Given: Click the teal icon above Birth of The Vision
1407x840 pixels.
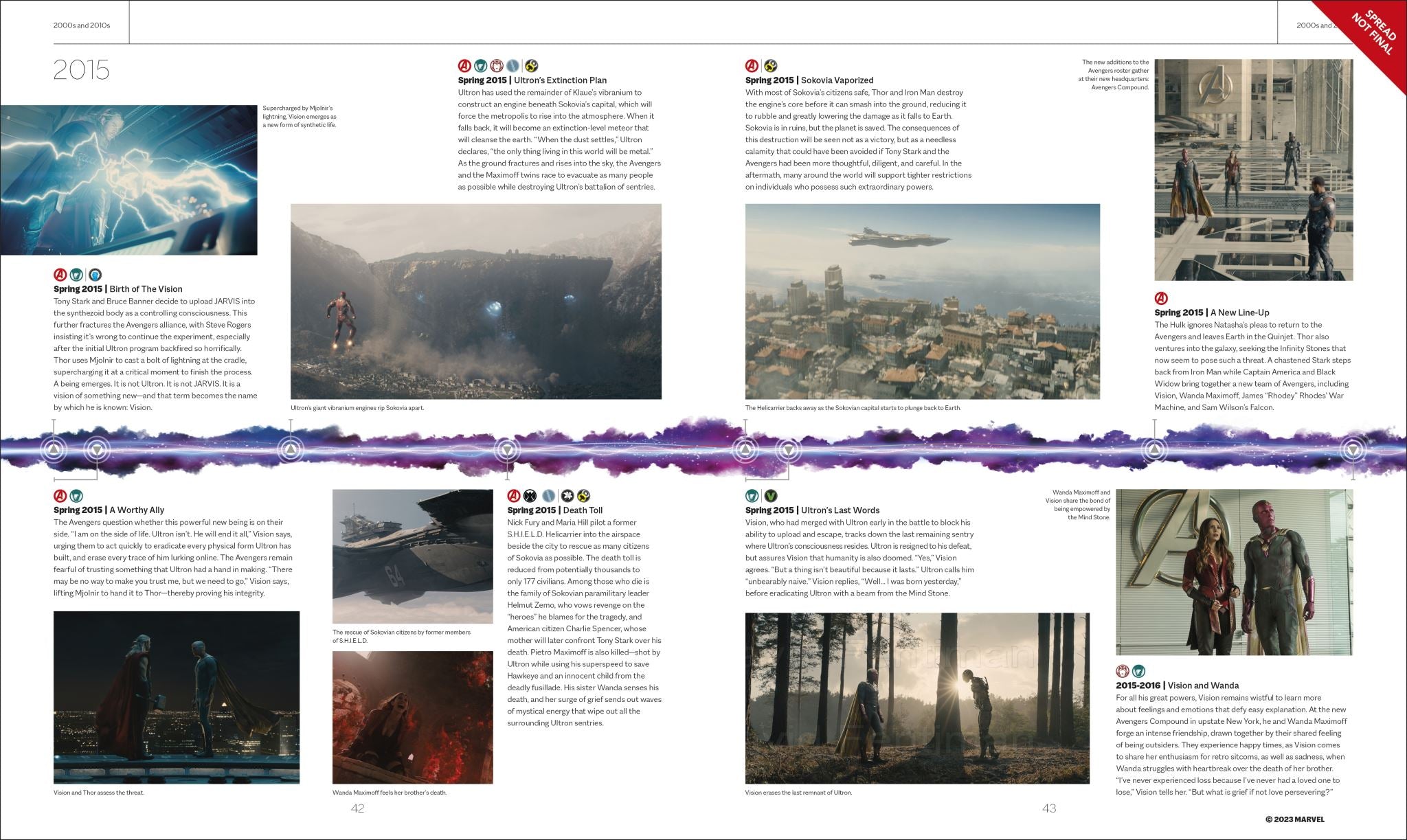Looking at the screenshot, I should [77, 275].
